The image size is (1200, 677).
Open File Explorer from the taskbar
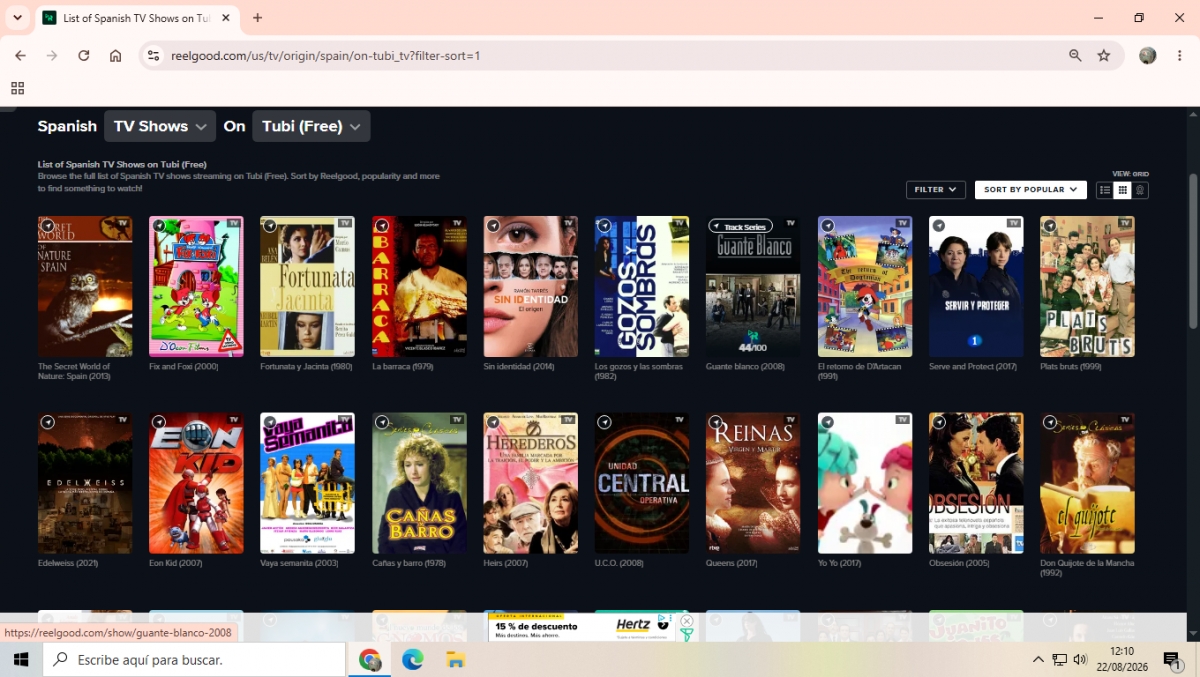click(x=455, y=659)
